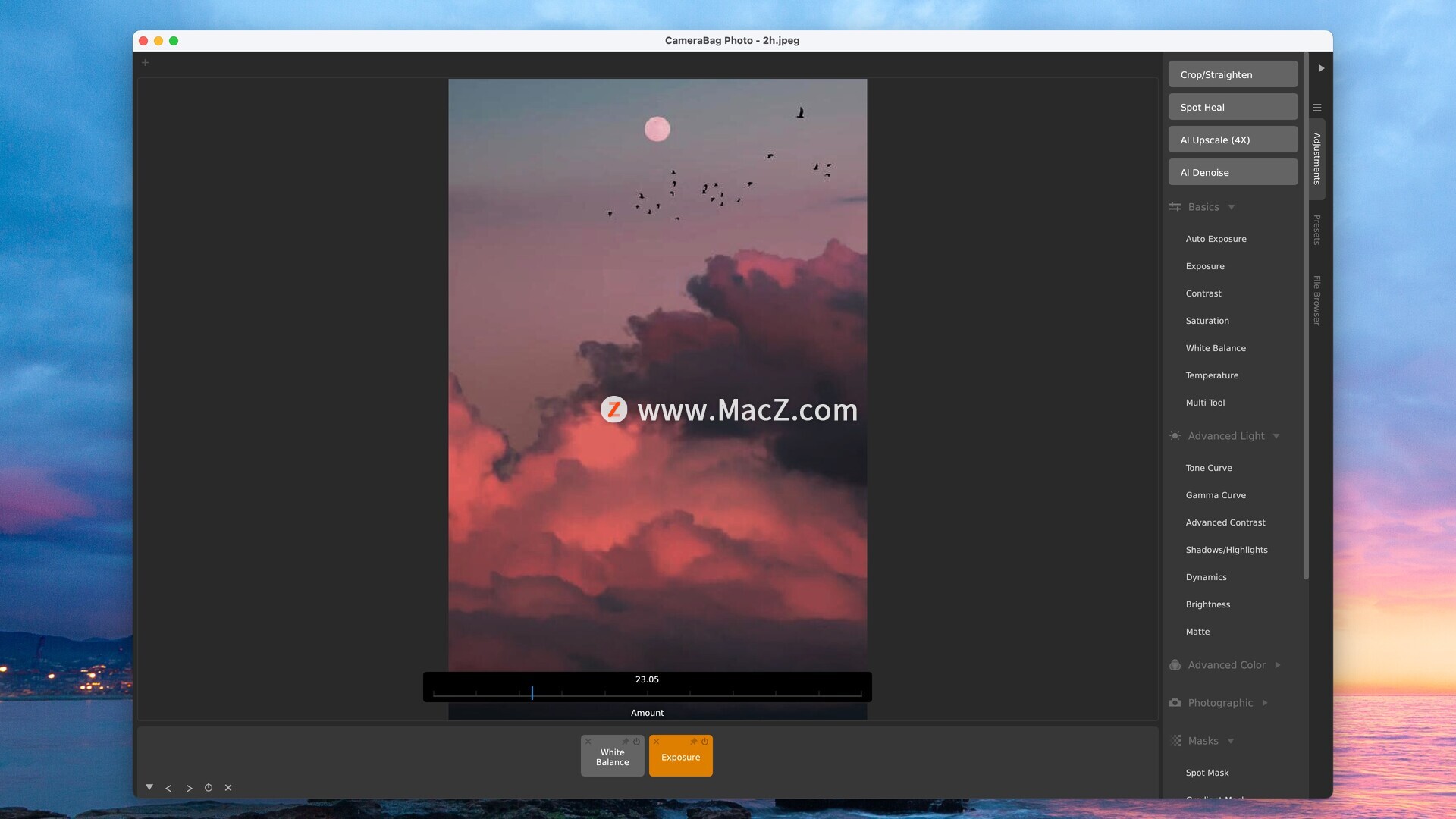This screenshot has height=819, width=1456.
Task: Go to the previous adjustment with the left arrow
Action: point(168,789)
